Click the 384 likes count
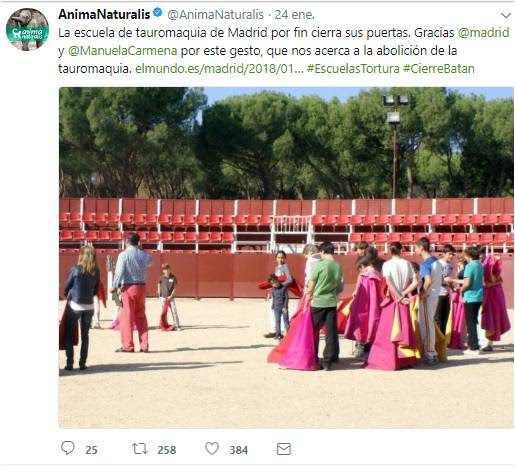This screenshot has height=468, width=515. pos(239,450)
